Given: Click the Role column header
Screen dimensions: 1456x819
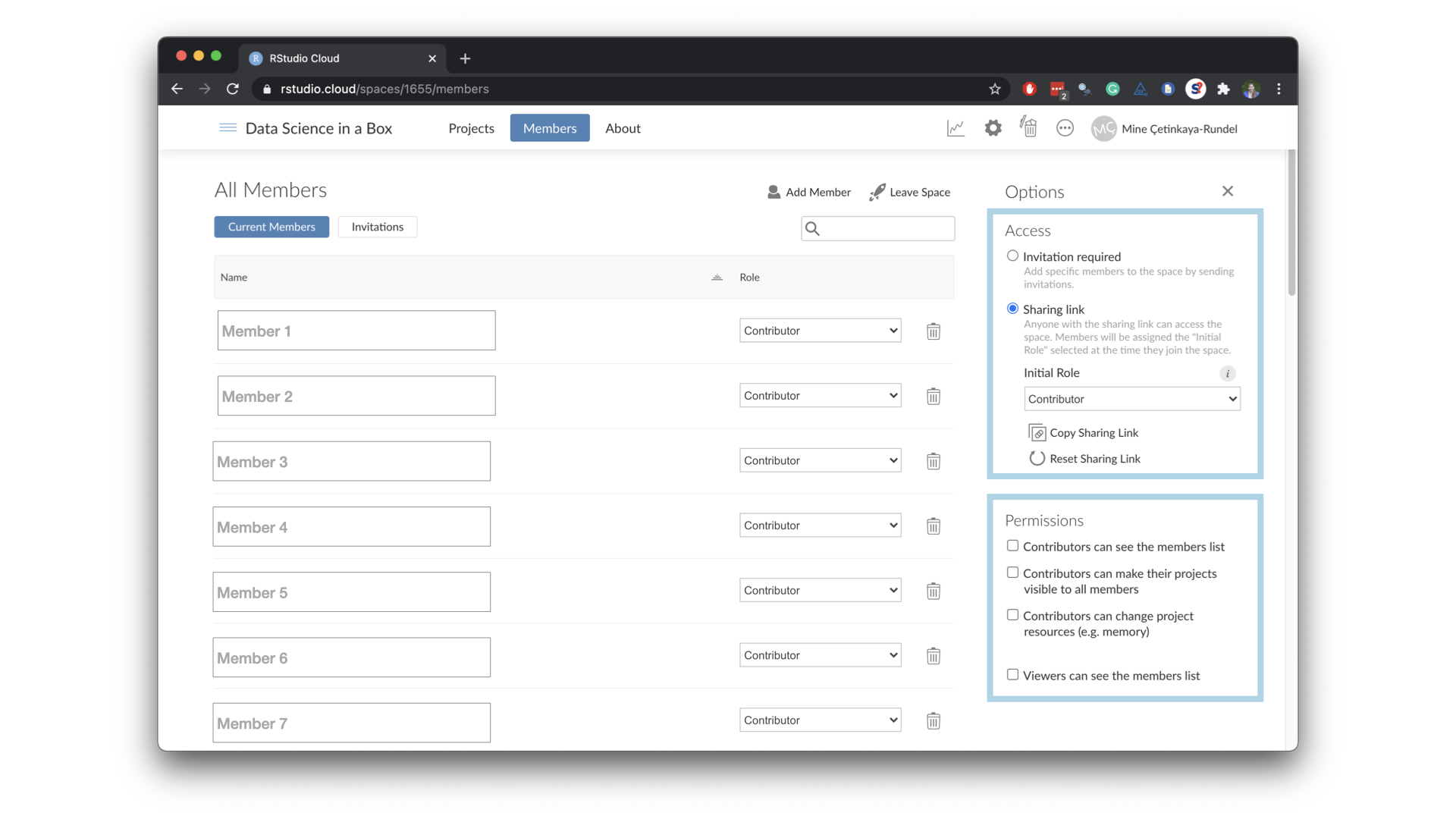Looking at the screenshot, I should tap(749, 278).
